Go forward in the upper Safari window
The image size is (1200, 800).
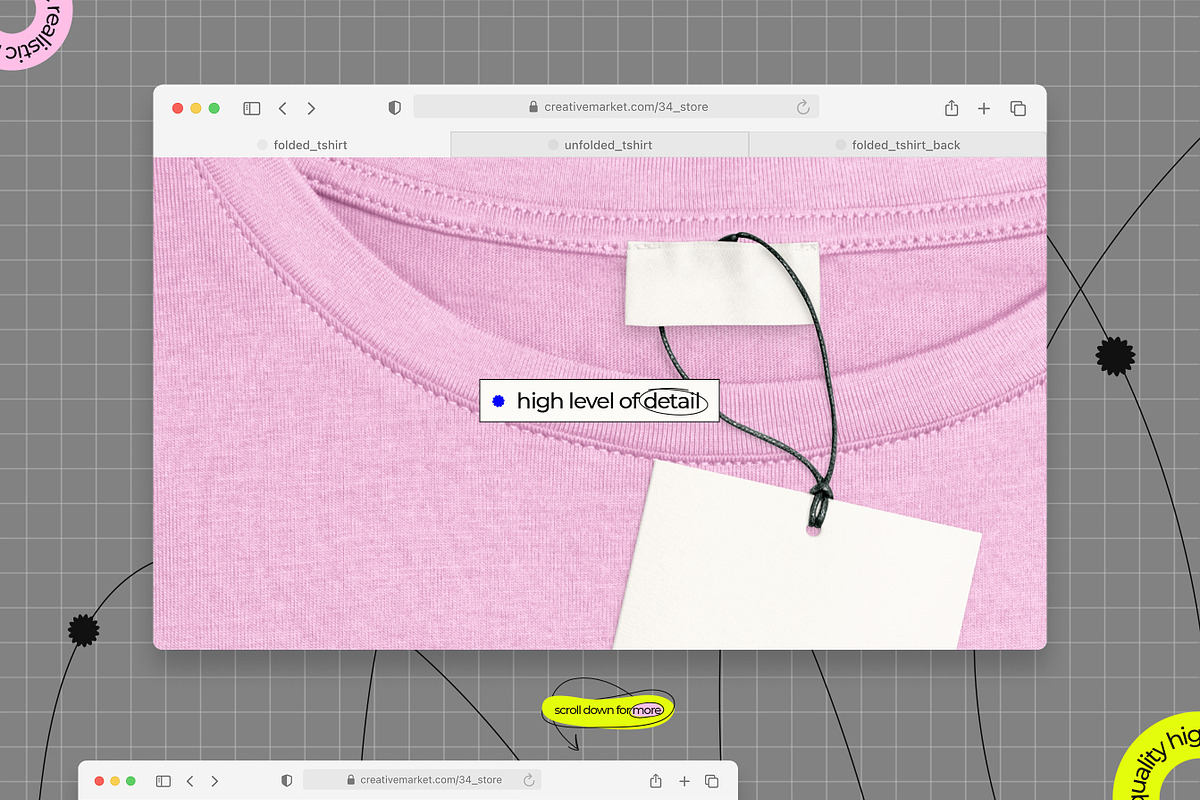311,108
